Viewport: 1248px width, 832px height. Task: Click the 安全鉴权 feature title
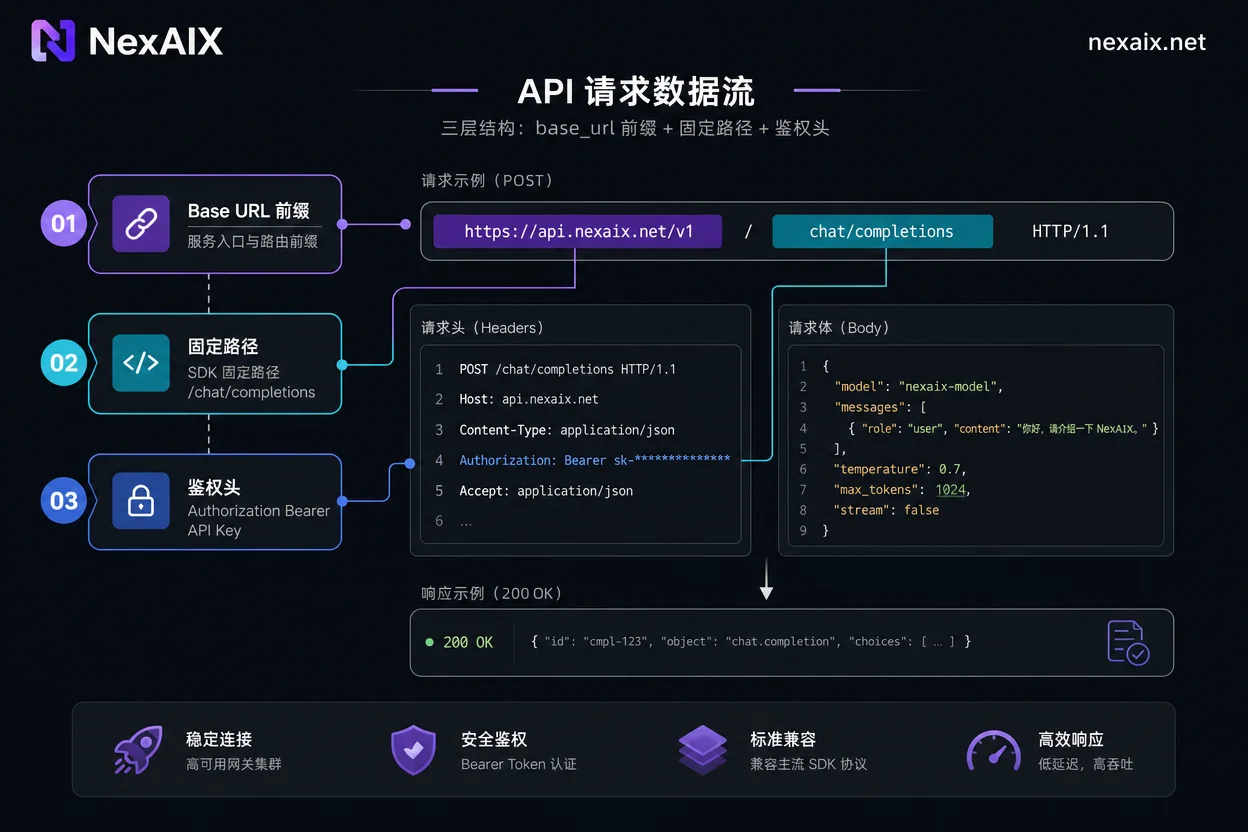pyautogui.click(x=494, y=739)
